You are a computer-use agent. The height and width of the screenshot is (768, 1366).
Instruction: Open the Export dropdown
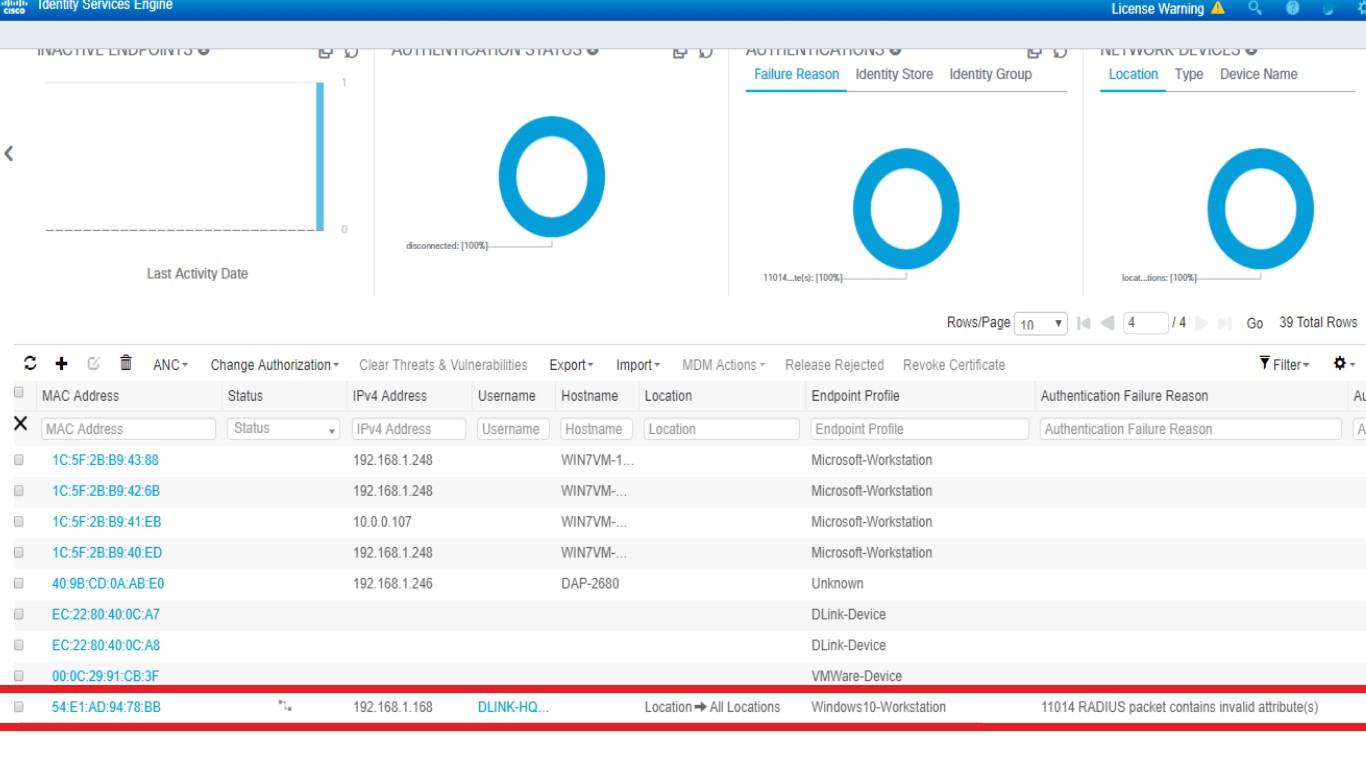point(571,365)
